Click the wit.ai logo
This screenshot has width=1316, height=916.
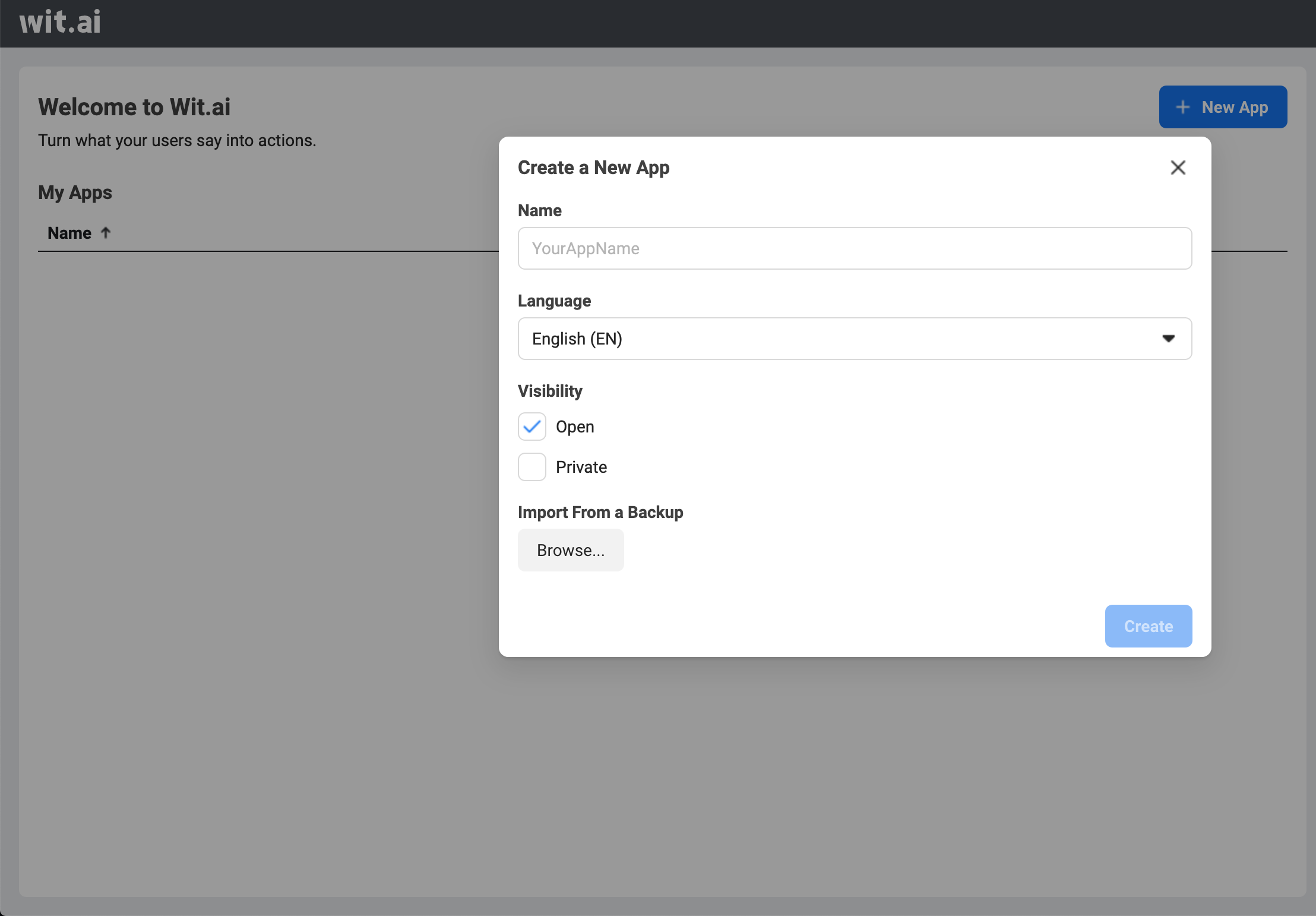pyautogui.click(x=60, y=23)
